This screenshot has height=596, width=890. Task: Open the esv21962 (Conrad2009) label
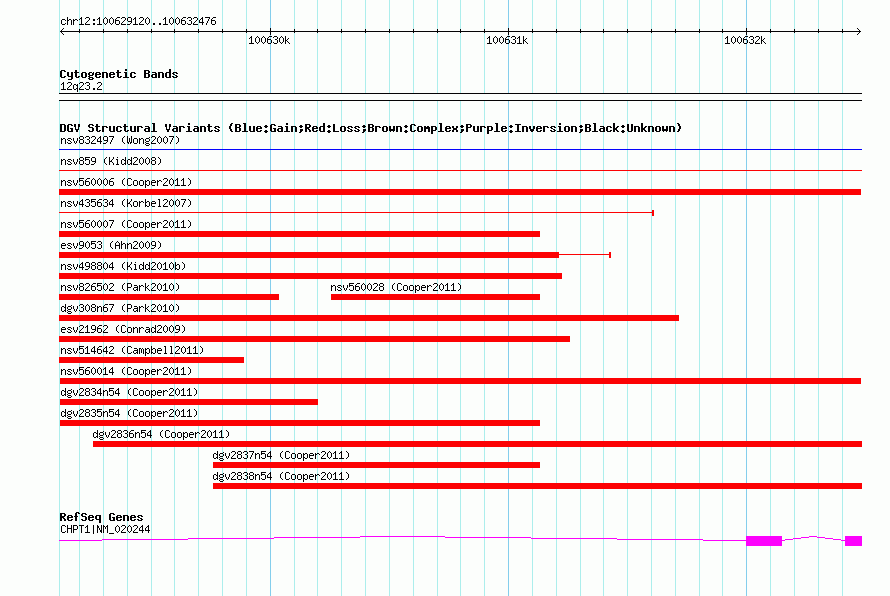tap(123, 329)
